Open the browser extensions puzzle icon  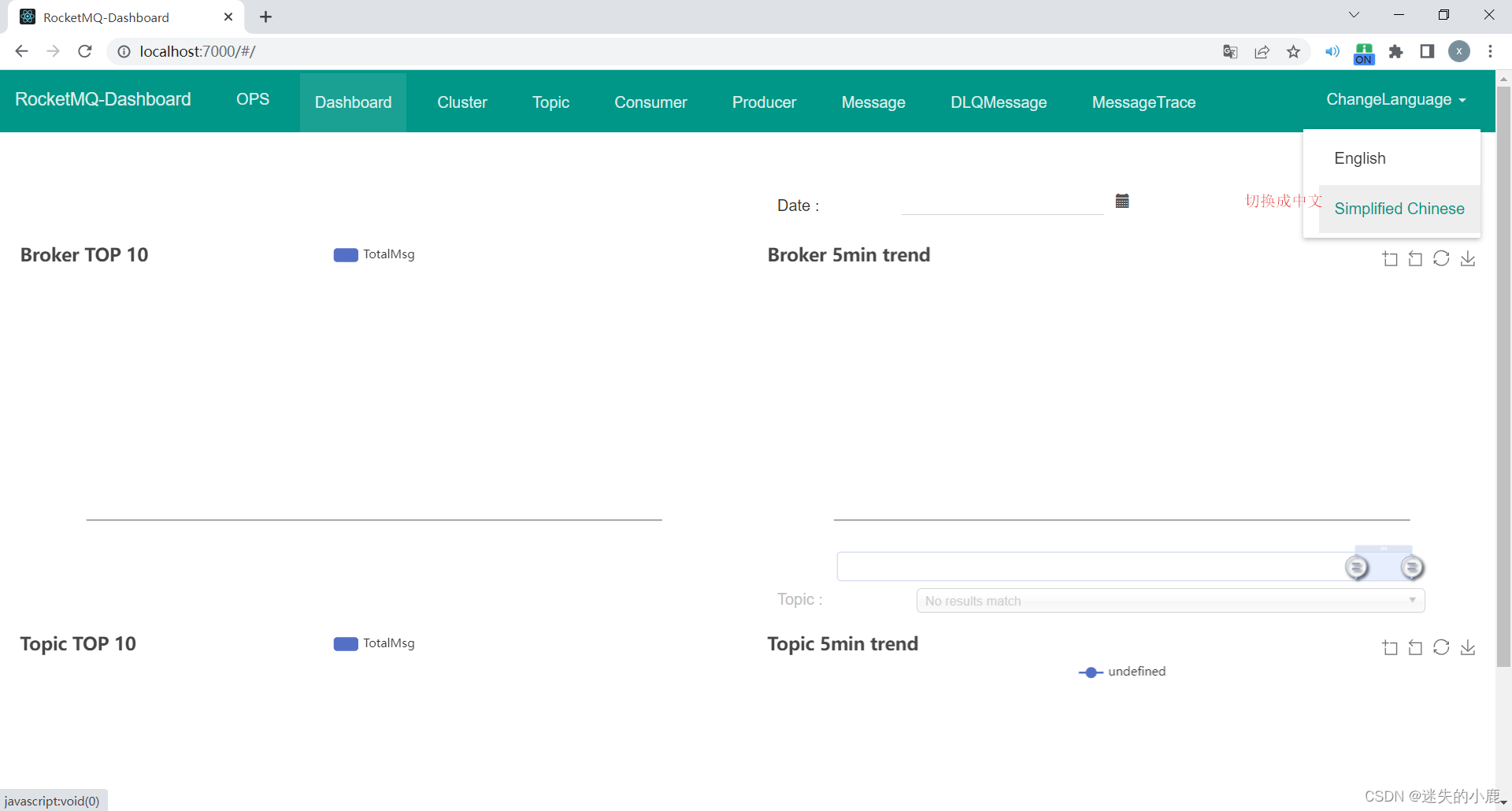tap(1395, 52)
